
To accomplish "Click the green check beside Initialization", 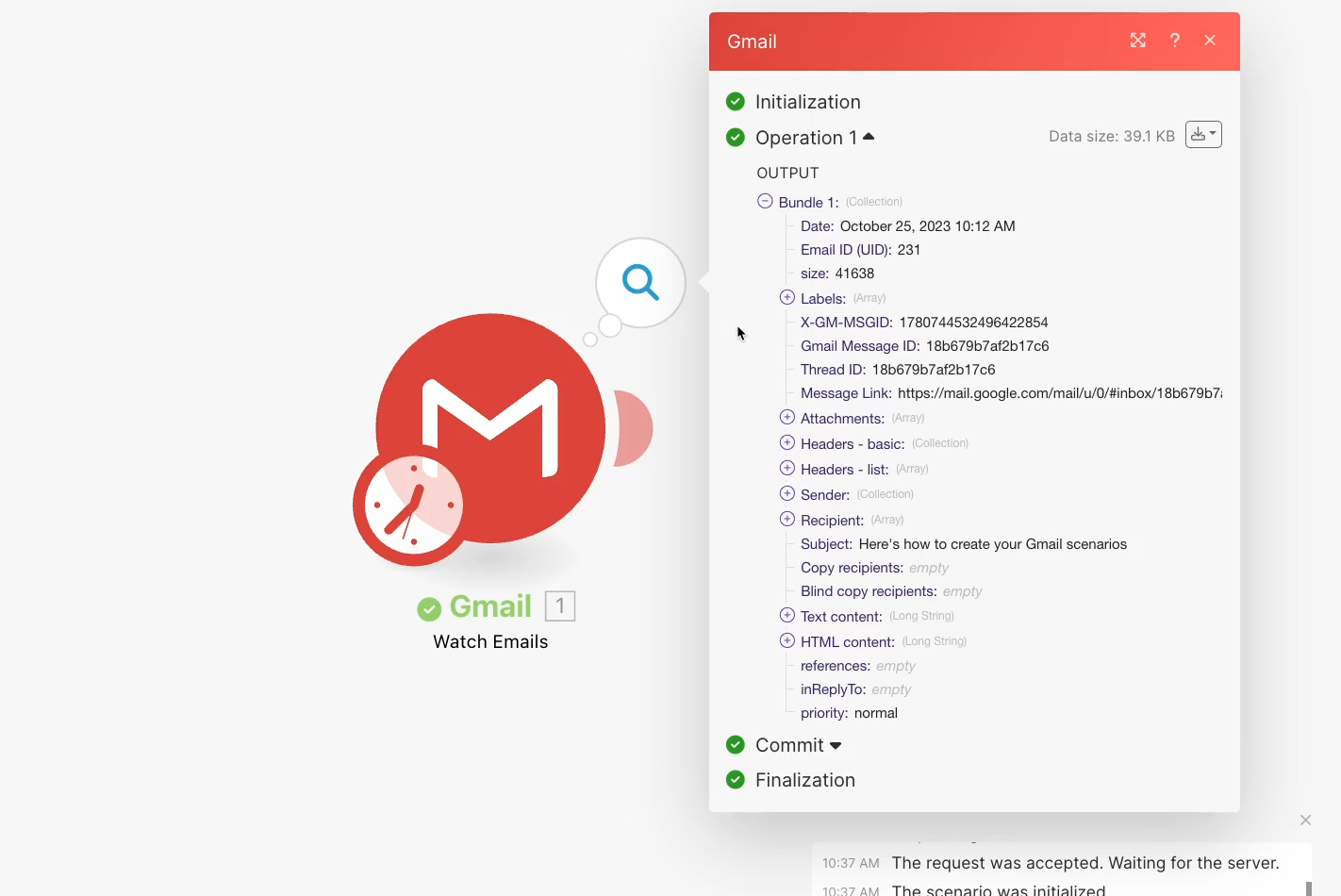I will (736, 102).
